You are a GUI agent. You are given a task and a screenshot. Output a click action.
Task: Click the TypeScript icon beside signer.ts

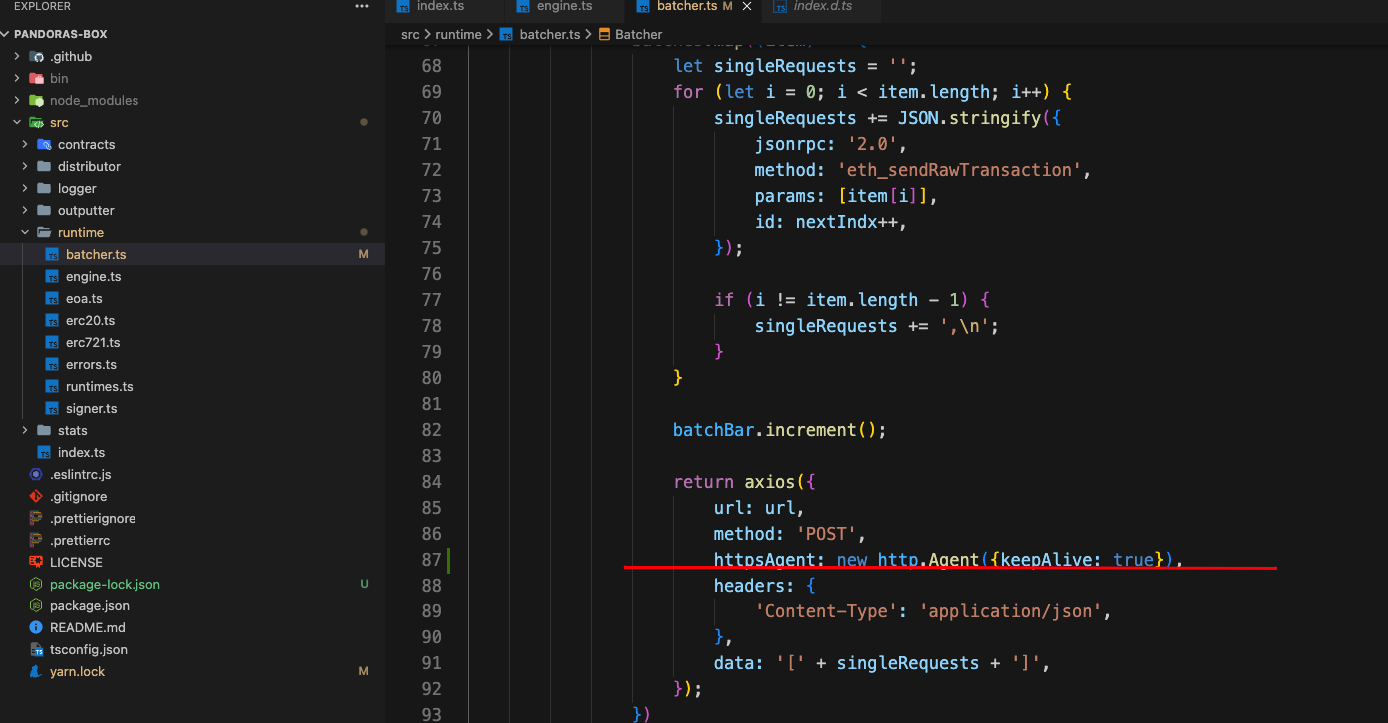(52, 408)
